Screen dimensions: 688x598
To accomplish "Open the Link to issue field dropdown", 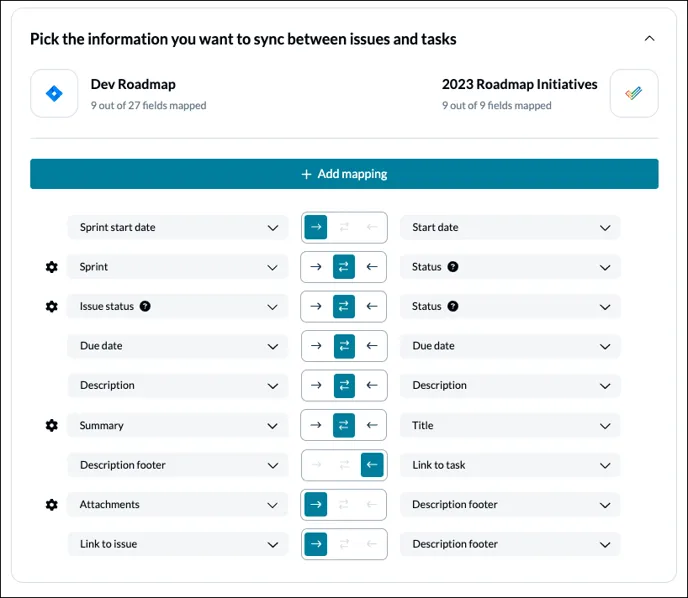I will pyautogui.click(x=178, y=544).
